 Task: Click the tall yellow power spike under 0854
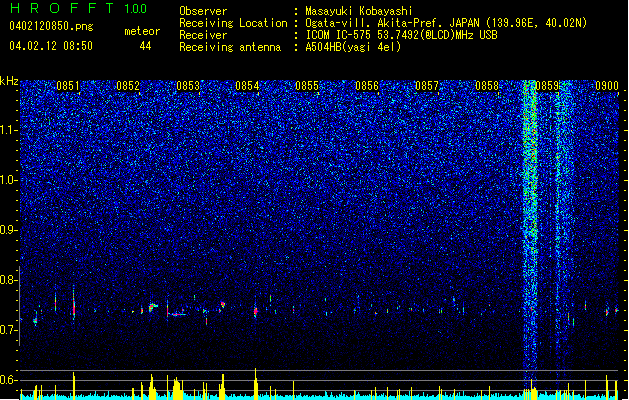tap(256, 384)
